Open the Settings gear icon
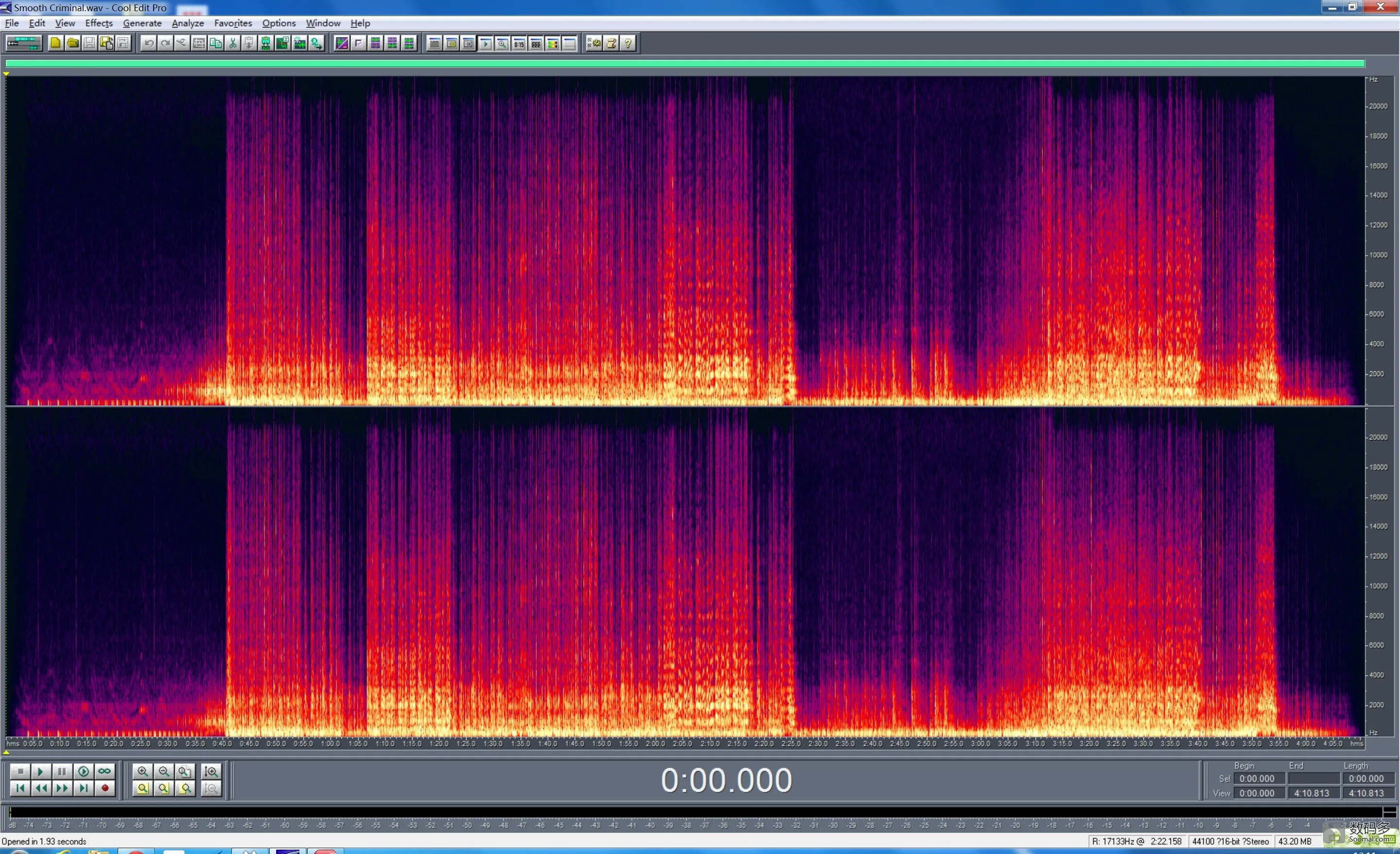The image size is (1400, 854). click(x=595, y=43)
